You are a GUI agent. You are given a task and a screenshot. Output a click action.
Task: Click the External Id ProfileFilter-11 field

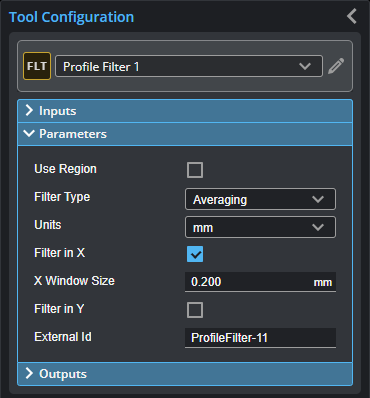coord(260,338)
